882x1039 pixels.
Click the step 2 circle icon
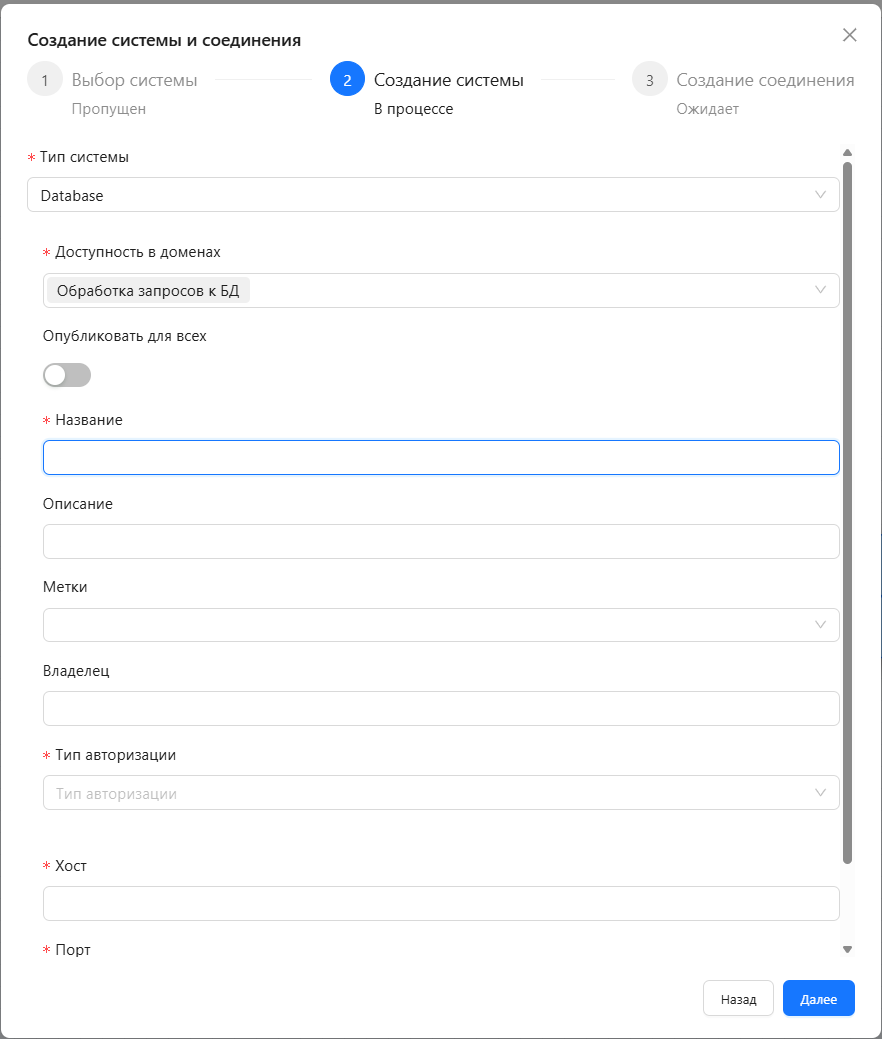pos(347,80)
